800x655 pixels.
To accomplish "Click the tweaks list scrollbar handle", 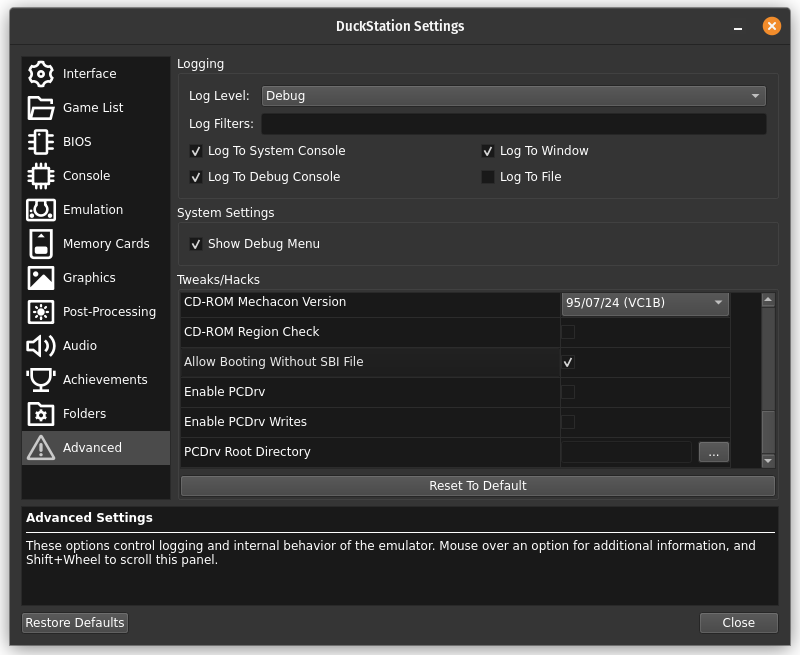I will click(x=768, y=432).
